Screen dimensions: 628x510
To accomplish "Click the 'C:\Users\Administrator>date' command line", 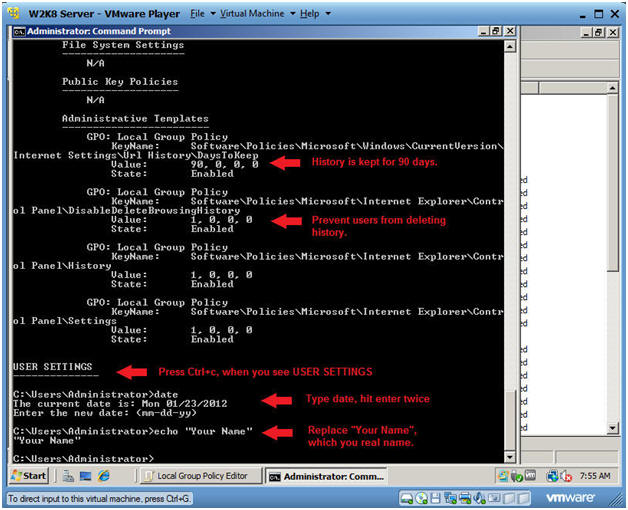I will [95, 395].
